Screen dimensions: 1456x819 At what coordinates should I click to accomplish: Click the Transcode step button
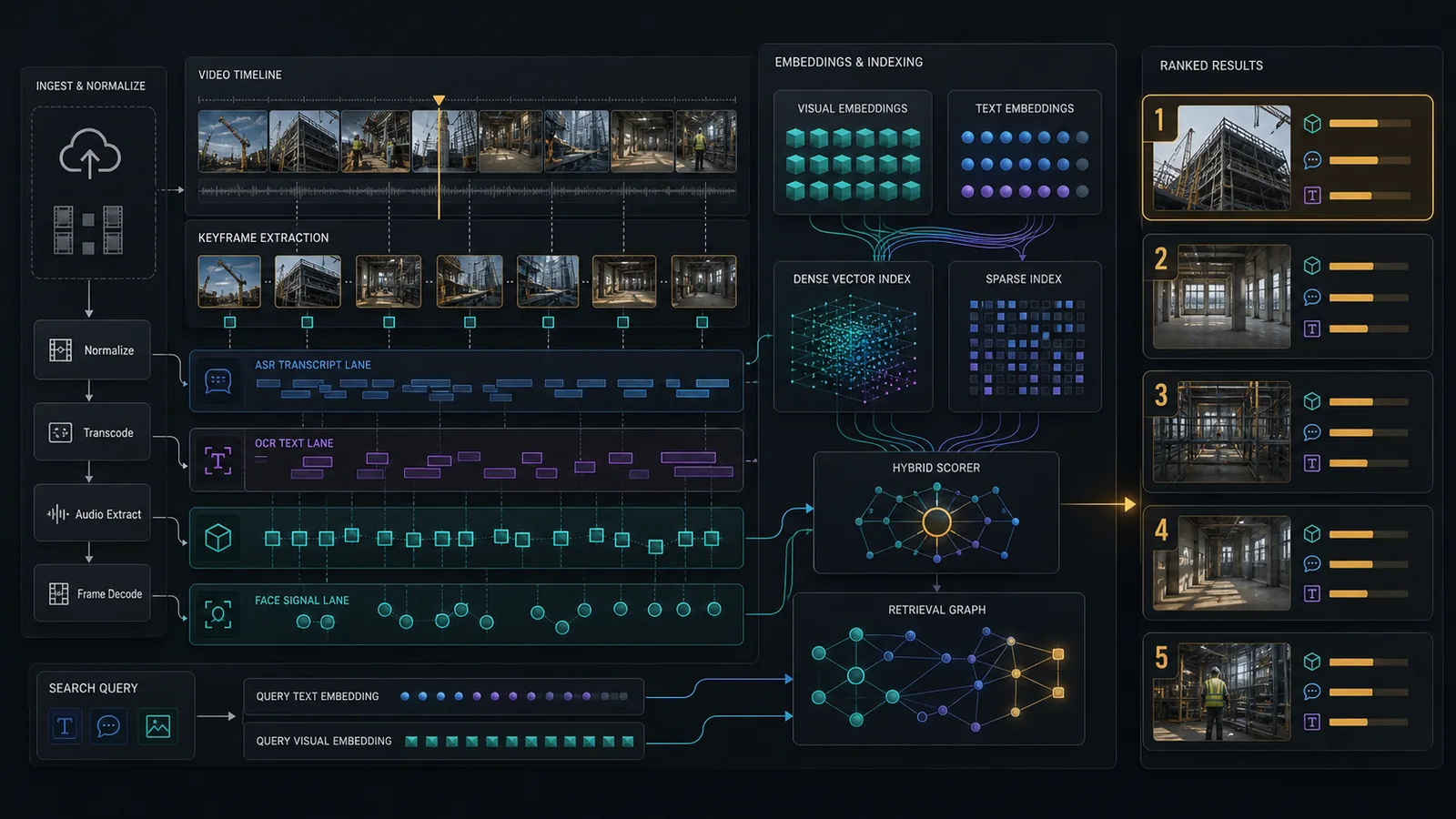[92, 432]
